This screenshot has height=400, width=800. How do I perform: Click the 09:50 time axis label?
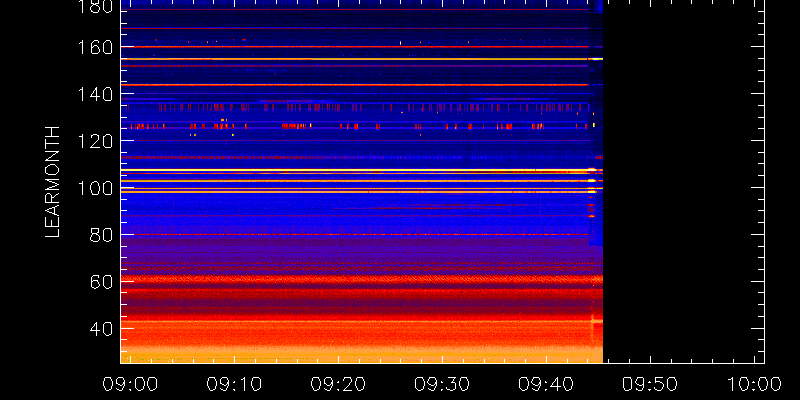click(650, 384)
